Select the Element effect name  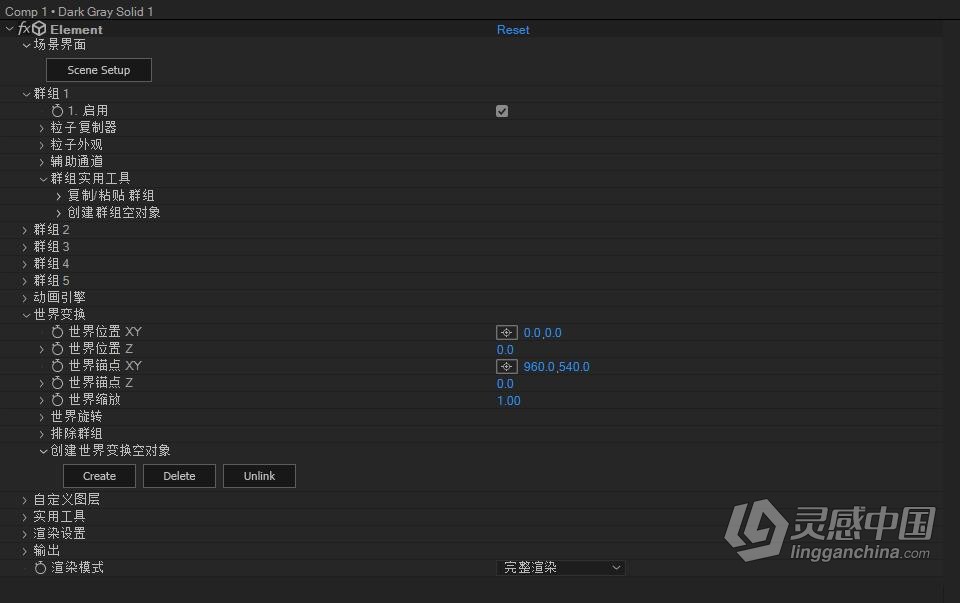tap(77, 29)
